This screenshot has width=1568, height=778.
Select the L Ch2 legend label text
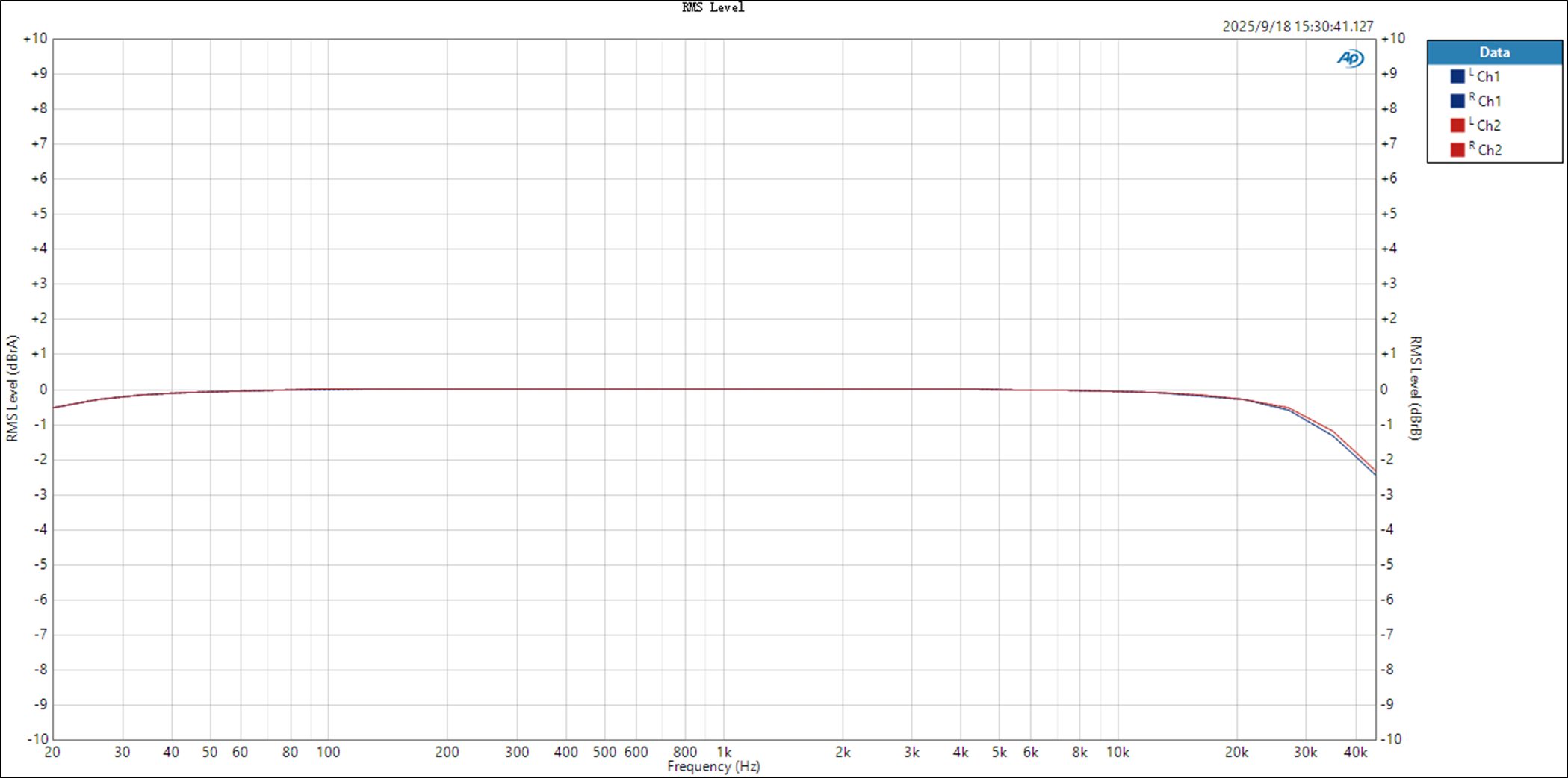(1484, 125)
